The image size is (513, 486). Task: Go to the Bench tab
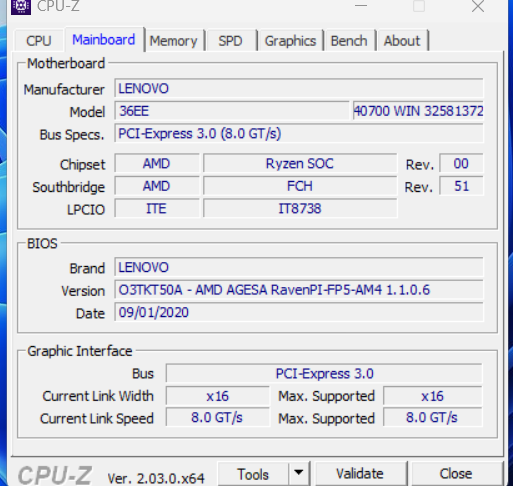tap(349, 41)
